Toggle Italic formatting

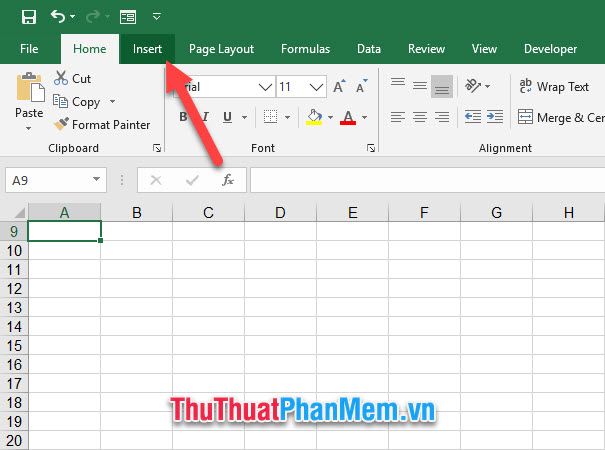(x=206, y=117)
